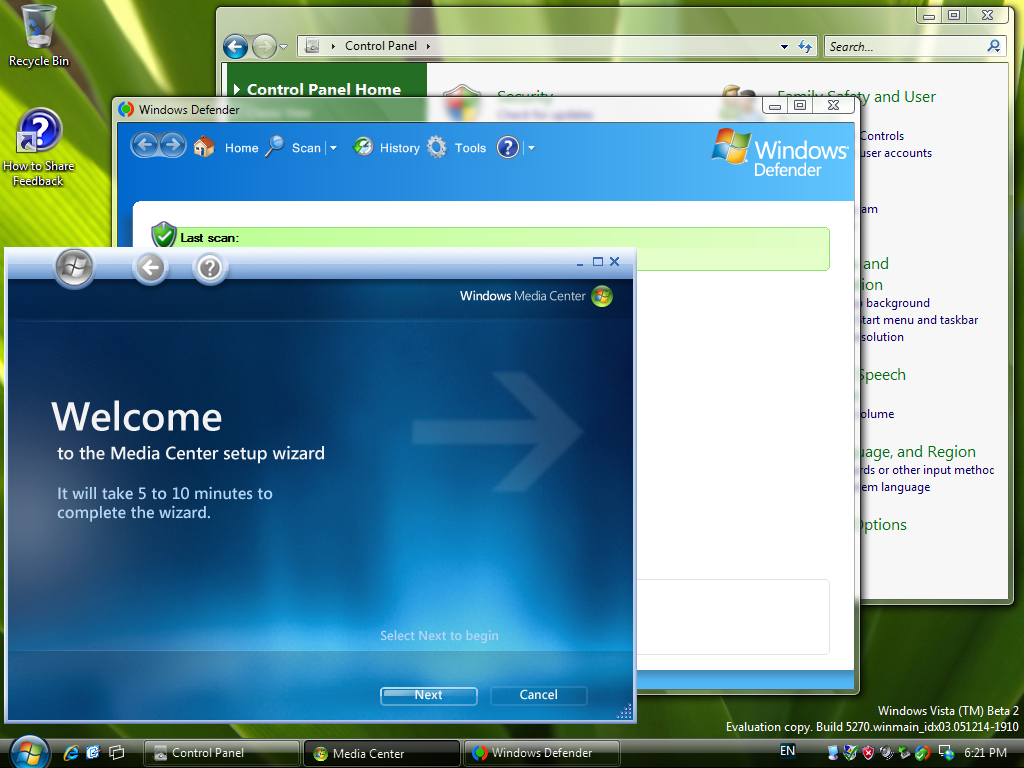Click the address bar refresh icon
Image resolution: width=1024 pixels, height=768 pixels.
tap(805, 46)
